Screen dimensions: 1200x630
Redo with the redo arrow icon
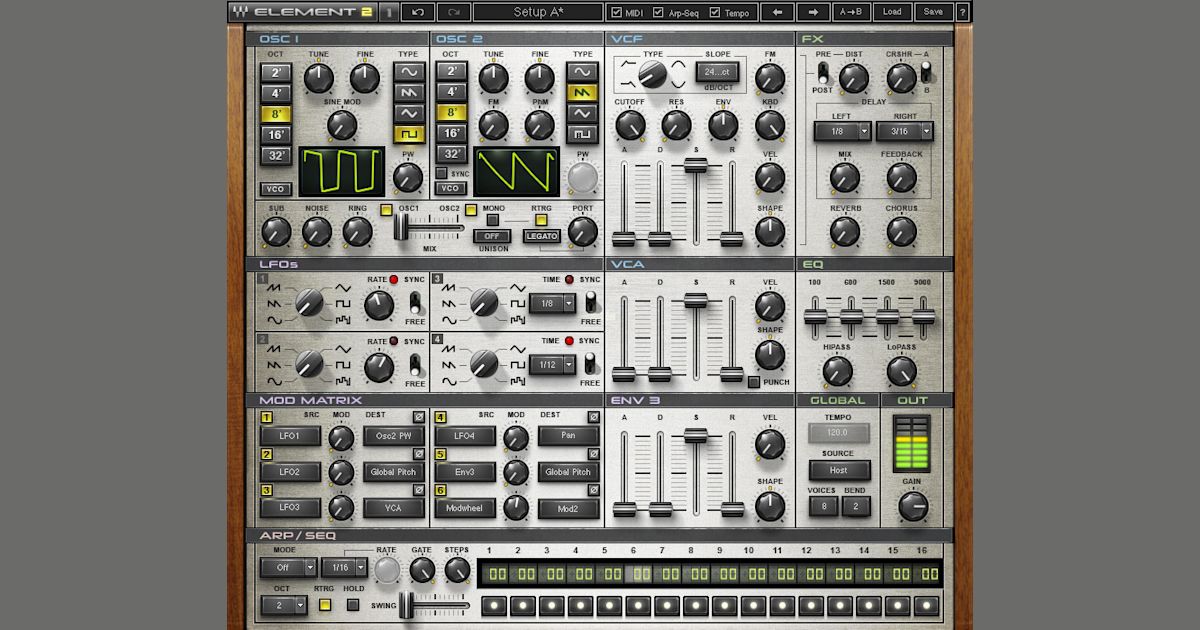pyautogui.click(x=453, y=12)
